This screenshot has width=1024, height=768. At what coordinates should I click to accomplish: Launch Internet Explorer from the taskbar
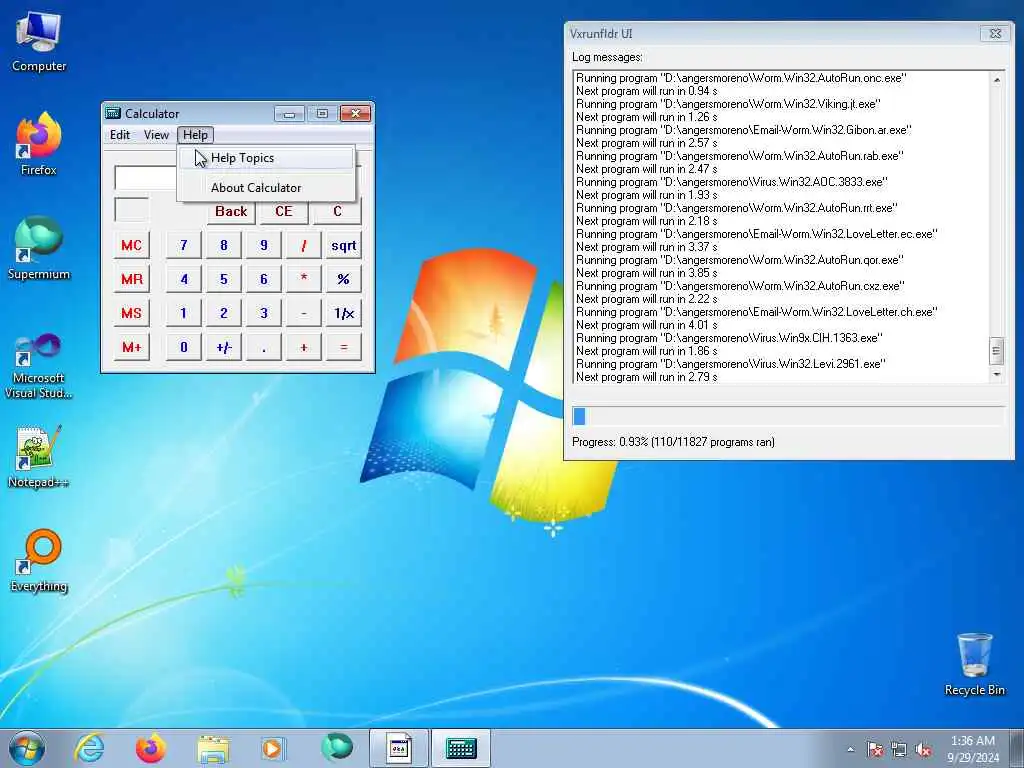89,748
